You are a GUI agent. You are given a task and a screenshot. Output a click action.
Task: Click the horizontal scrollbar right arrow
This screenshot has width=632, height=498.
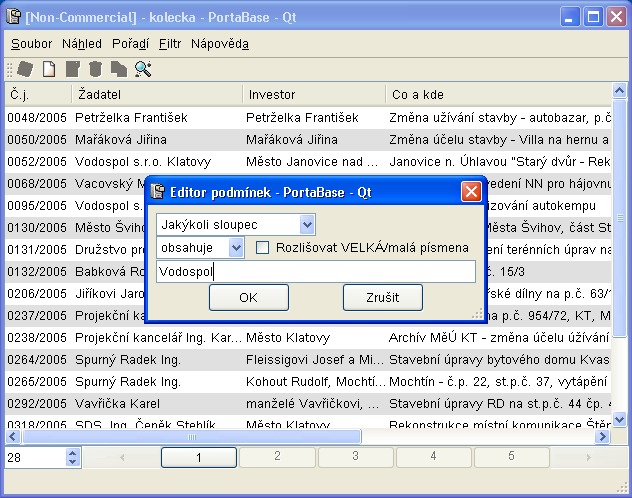click(x=601, y=437)
